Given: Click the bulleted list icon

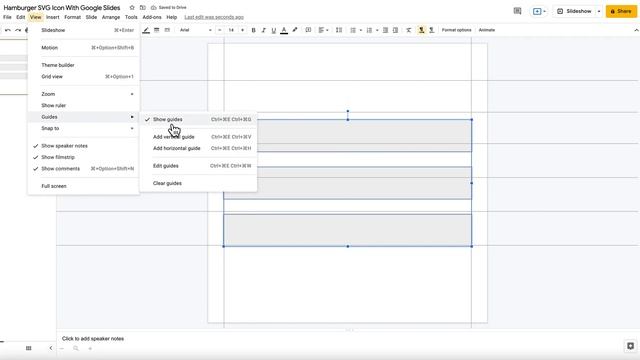Looking at the screenshot, I should click(x=353, y=30).
